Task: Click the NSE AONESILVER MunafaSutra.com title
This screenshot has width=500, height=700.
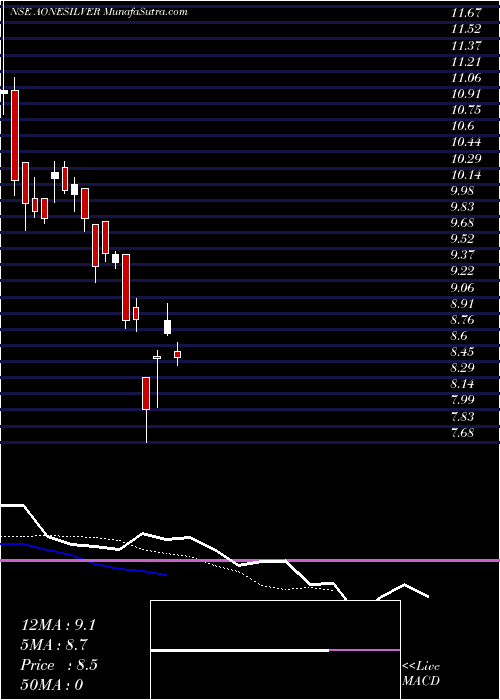Action: tap(98, 12)
